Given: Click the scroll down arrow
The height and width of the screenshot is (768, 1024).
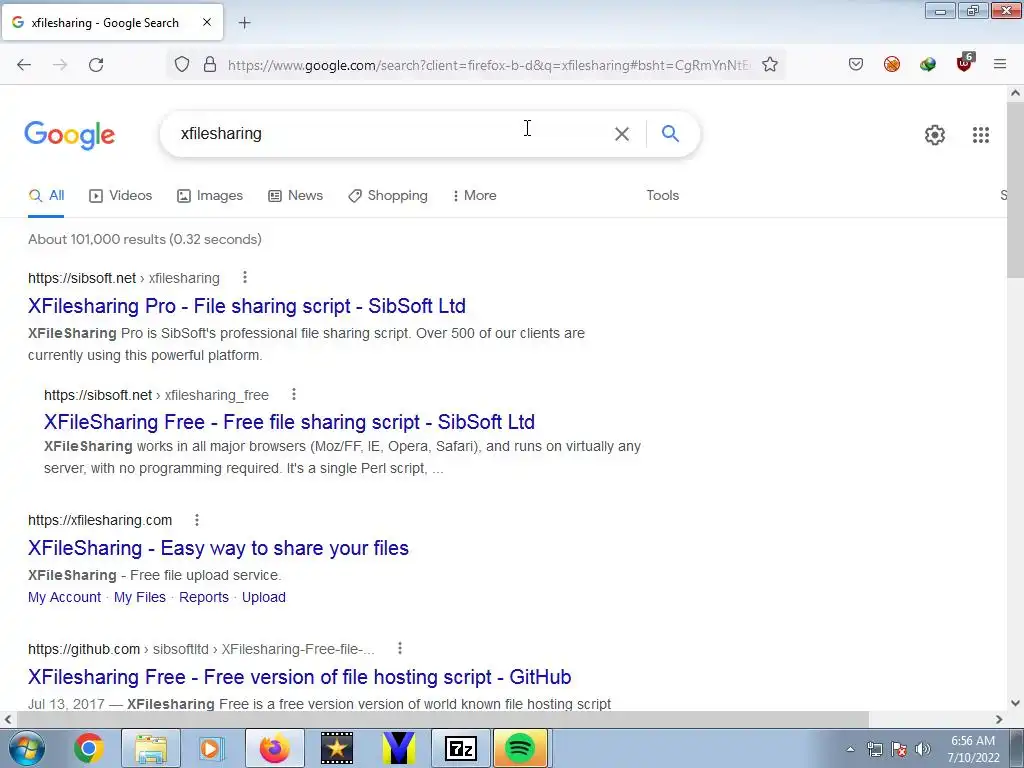Looking at the screenshot, I should tap(1015, 703).
